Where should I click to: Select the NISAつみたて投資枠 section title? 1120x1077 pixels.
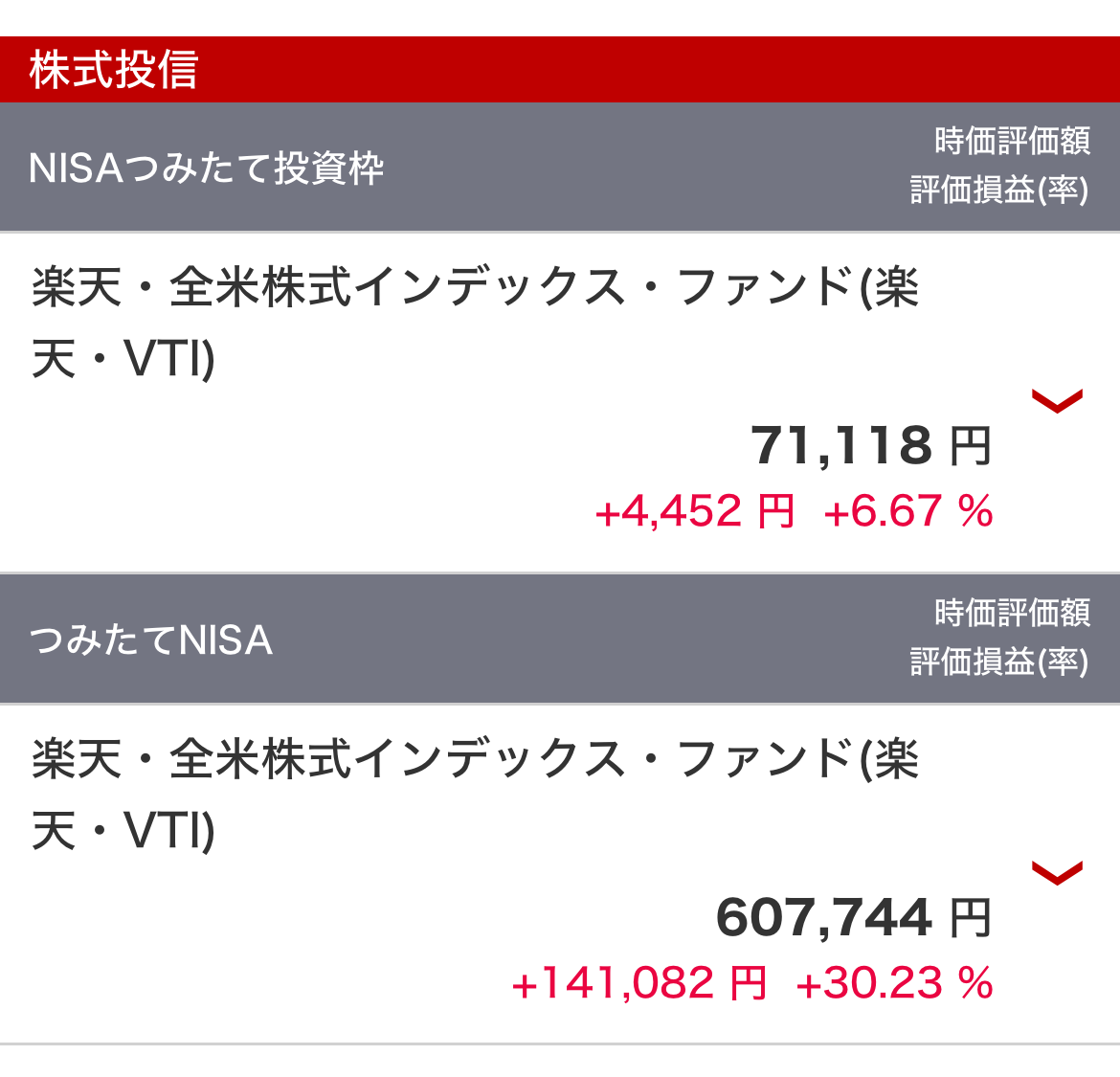coord(206,168)
